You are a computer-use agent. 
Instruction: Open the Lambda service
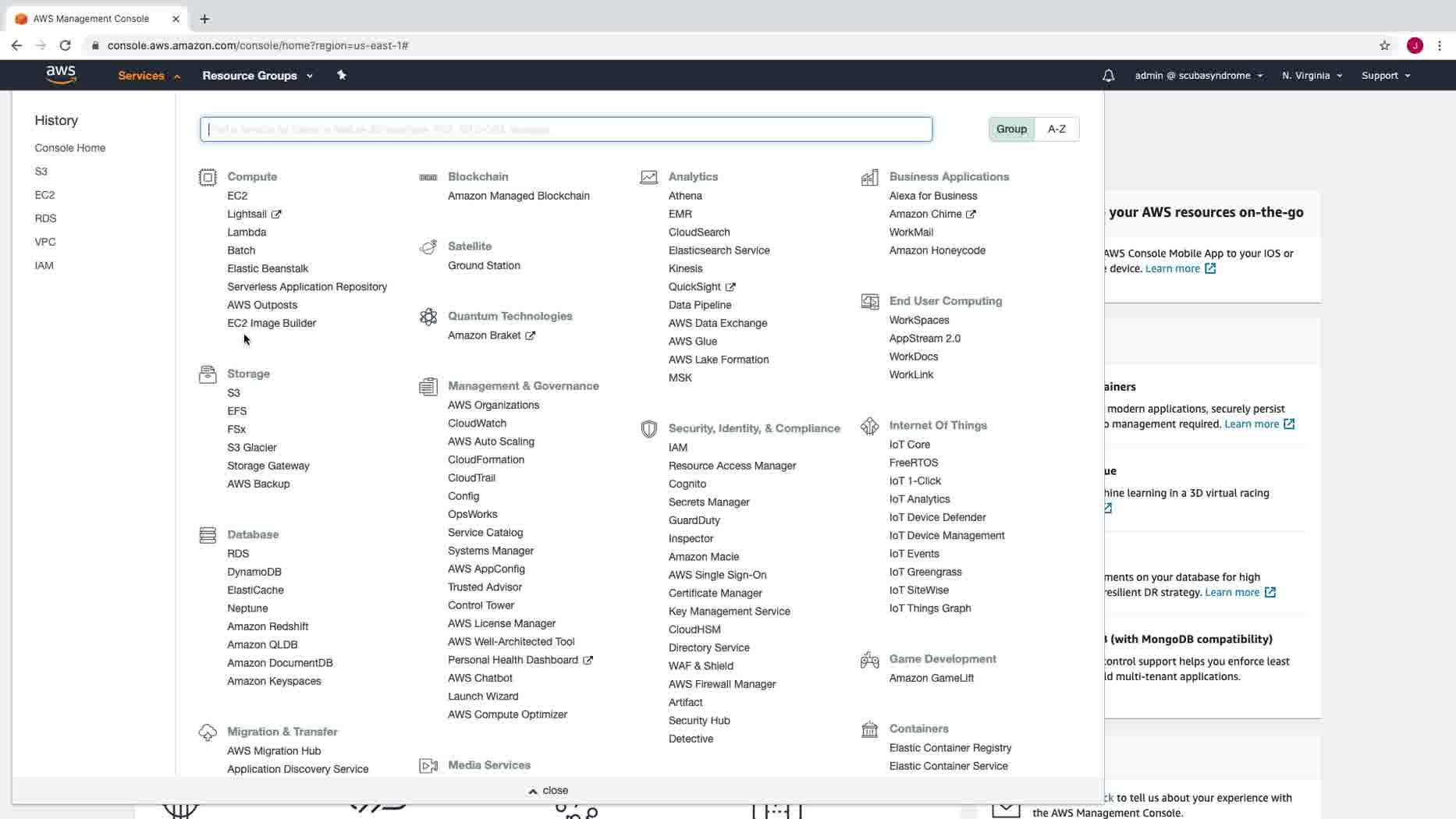coord(247,232)
